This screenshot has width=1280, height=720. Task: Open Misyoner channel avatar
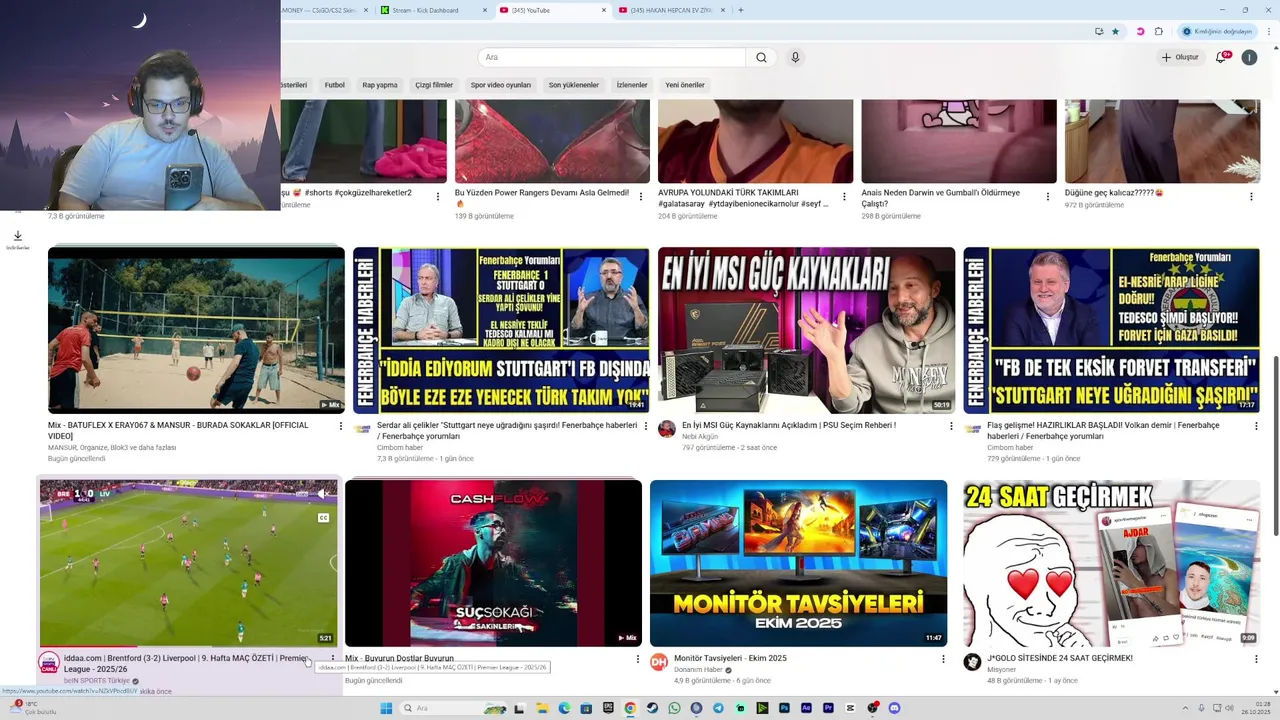[x=972, y=662]
